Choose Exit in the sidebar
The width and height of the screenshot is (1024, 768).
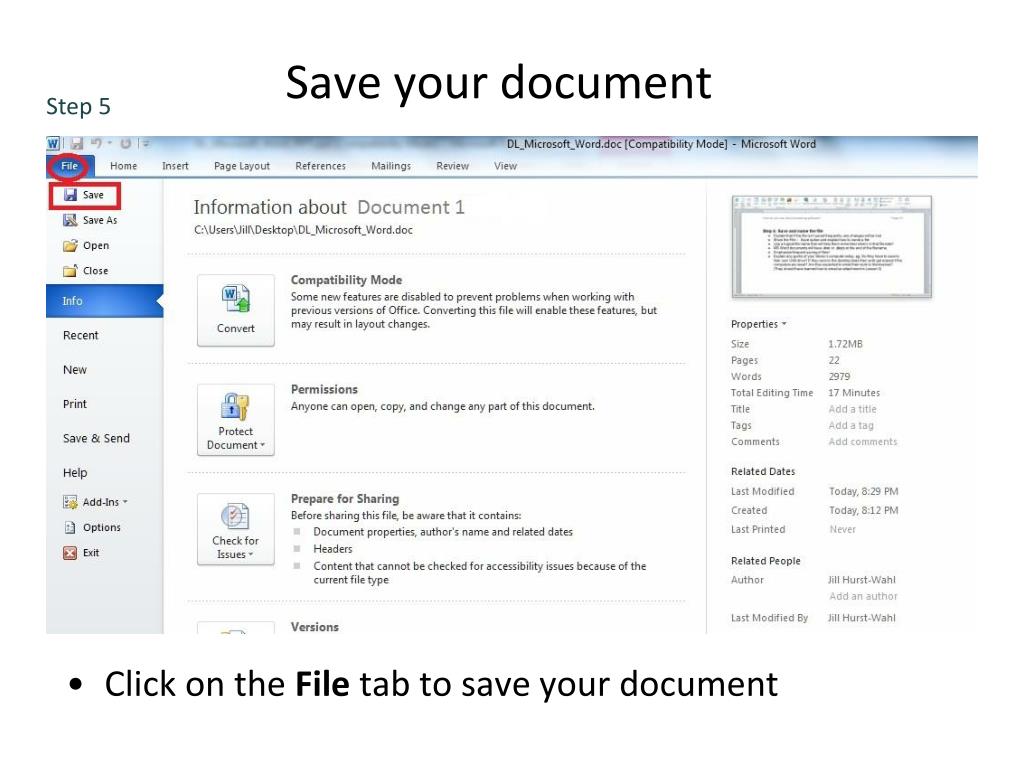tap(81, 552)
